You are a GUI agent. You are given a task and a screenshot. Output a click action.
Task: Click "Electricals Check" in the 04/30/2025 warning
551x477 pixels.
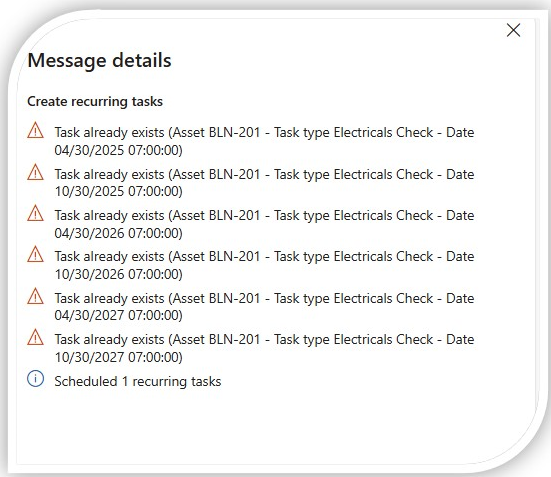point(383,133)
